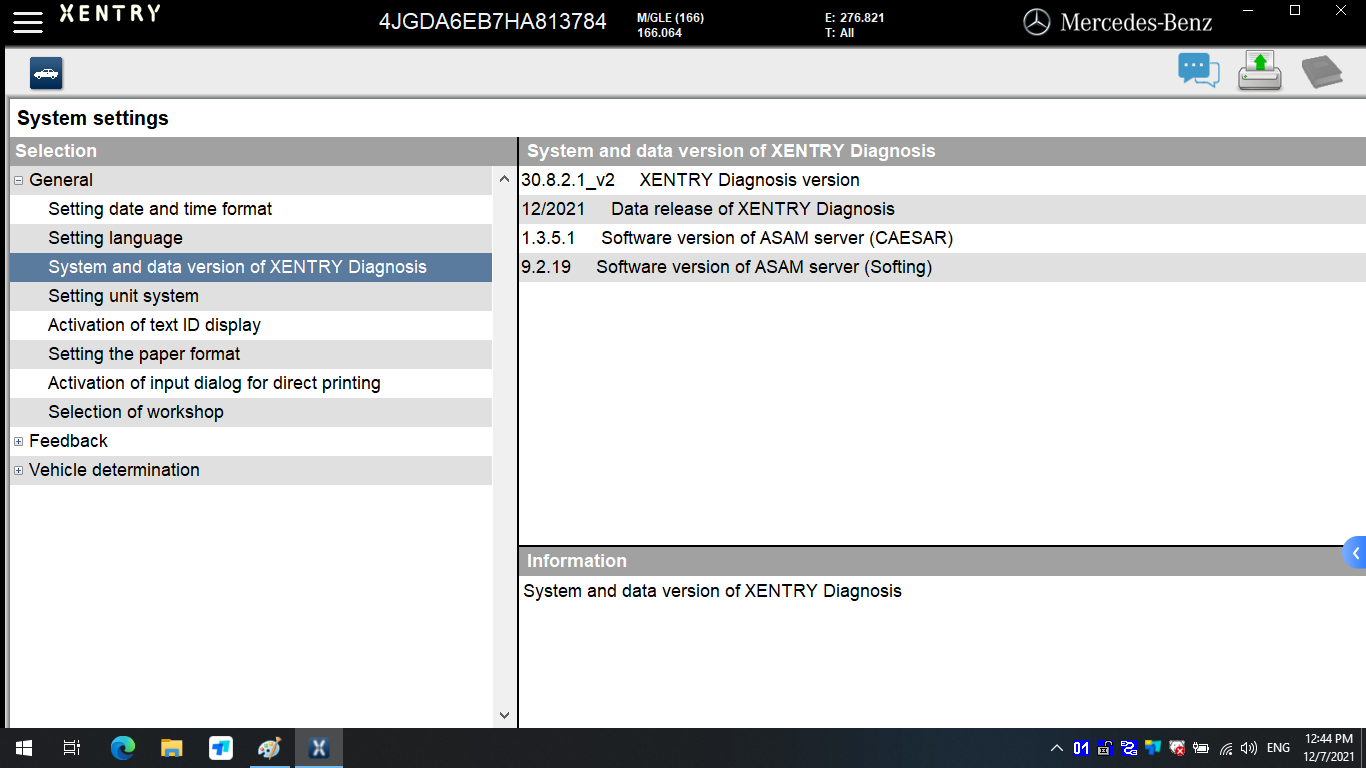The width and height of the screenshot is (1366, 768).
Task: Open Task View in the taskbar
Action: click(x=72, y=748)
